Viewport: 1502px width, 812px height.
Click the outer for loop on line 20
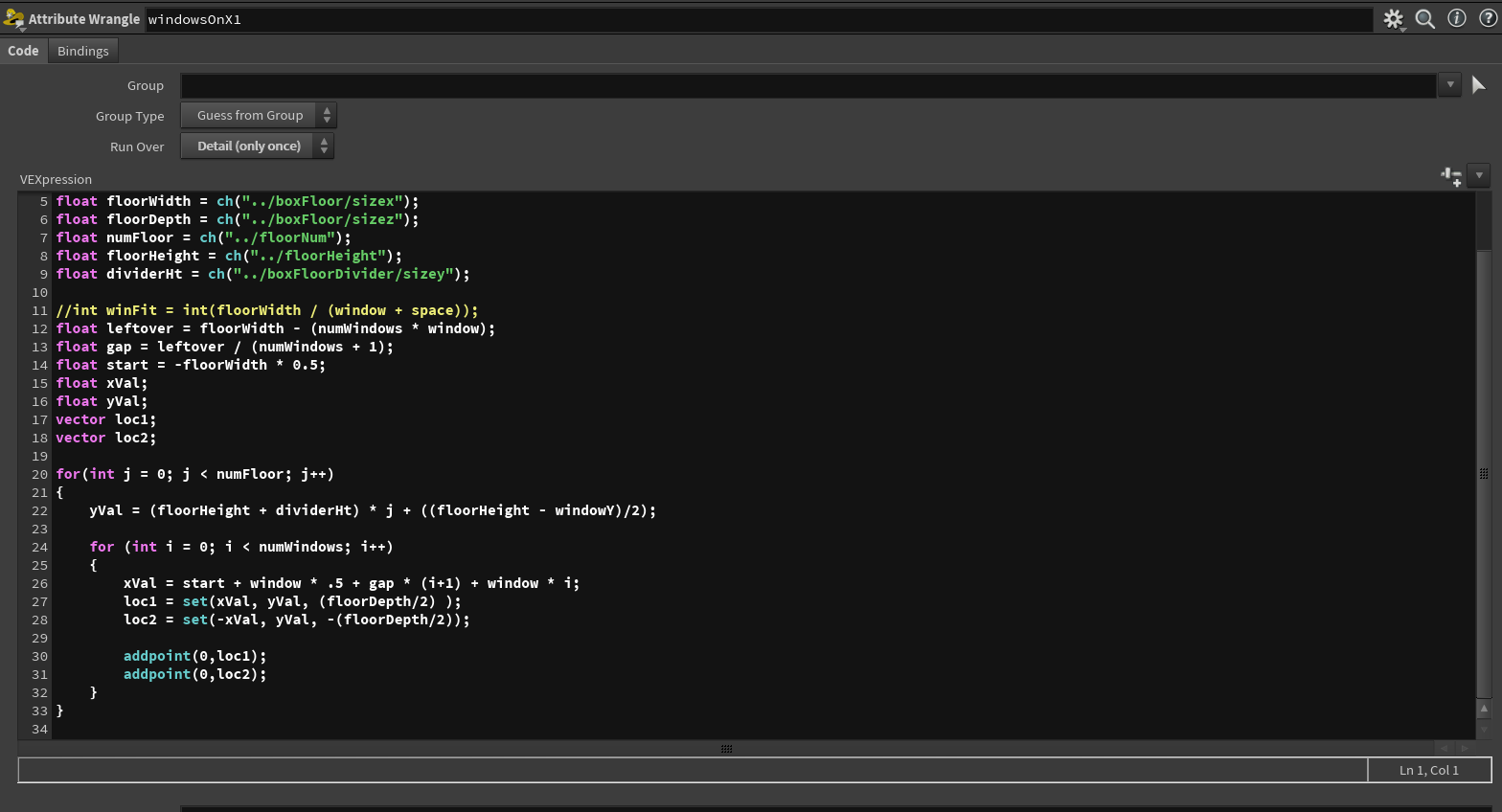[x=195, y=474]
